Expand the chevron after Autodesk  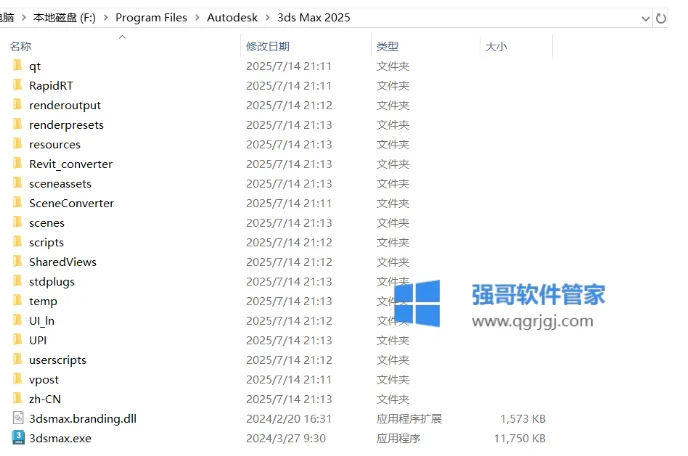click(267, 18)
